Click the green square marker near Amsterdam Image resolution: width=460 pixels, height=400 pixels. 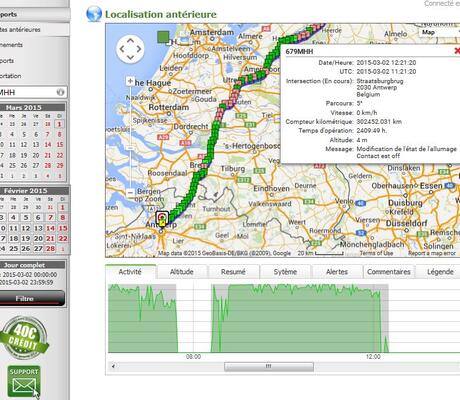[163, 37]
